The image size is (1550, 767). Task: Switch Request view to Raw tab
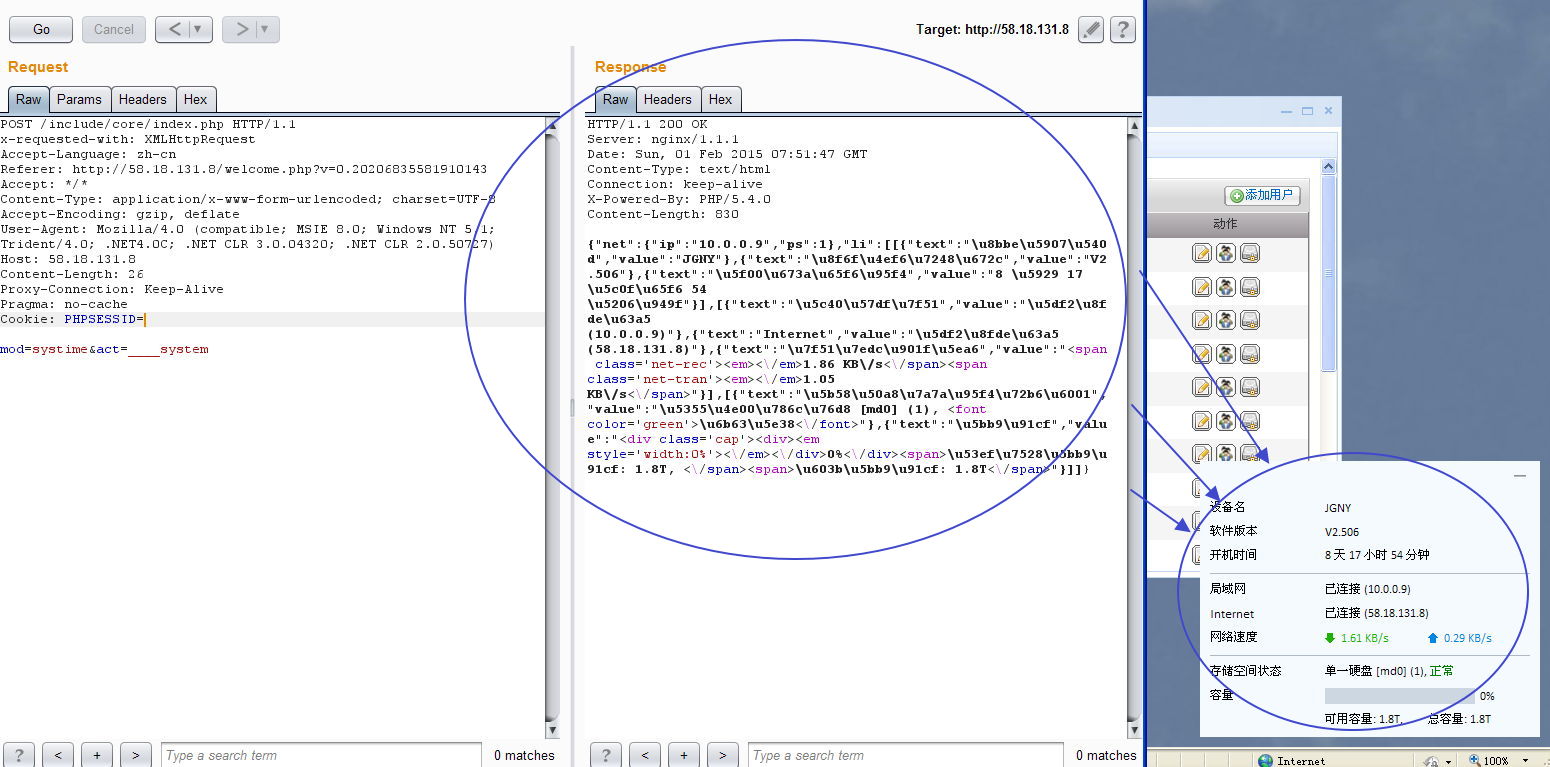click(29, 99)
